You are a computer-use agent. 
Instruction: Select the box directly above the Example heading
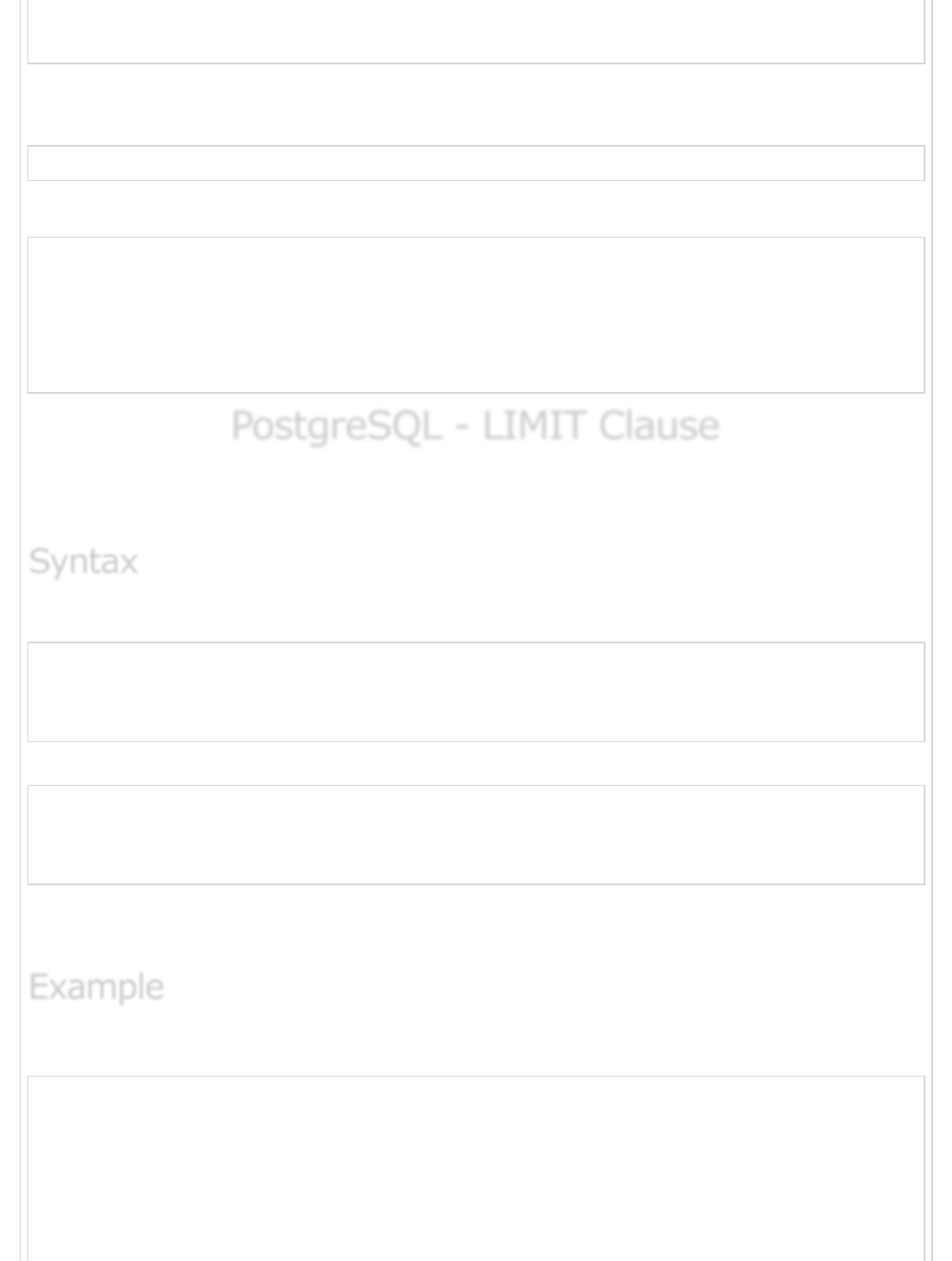[476, 835]
